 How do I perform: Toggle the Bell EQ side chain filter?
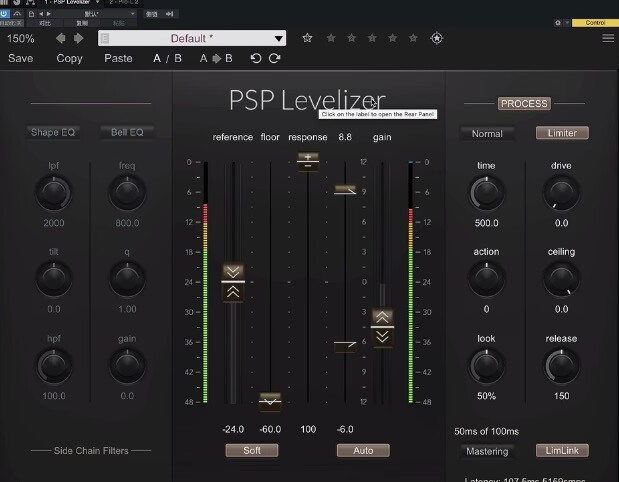click(127, 132)
